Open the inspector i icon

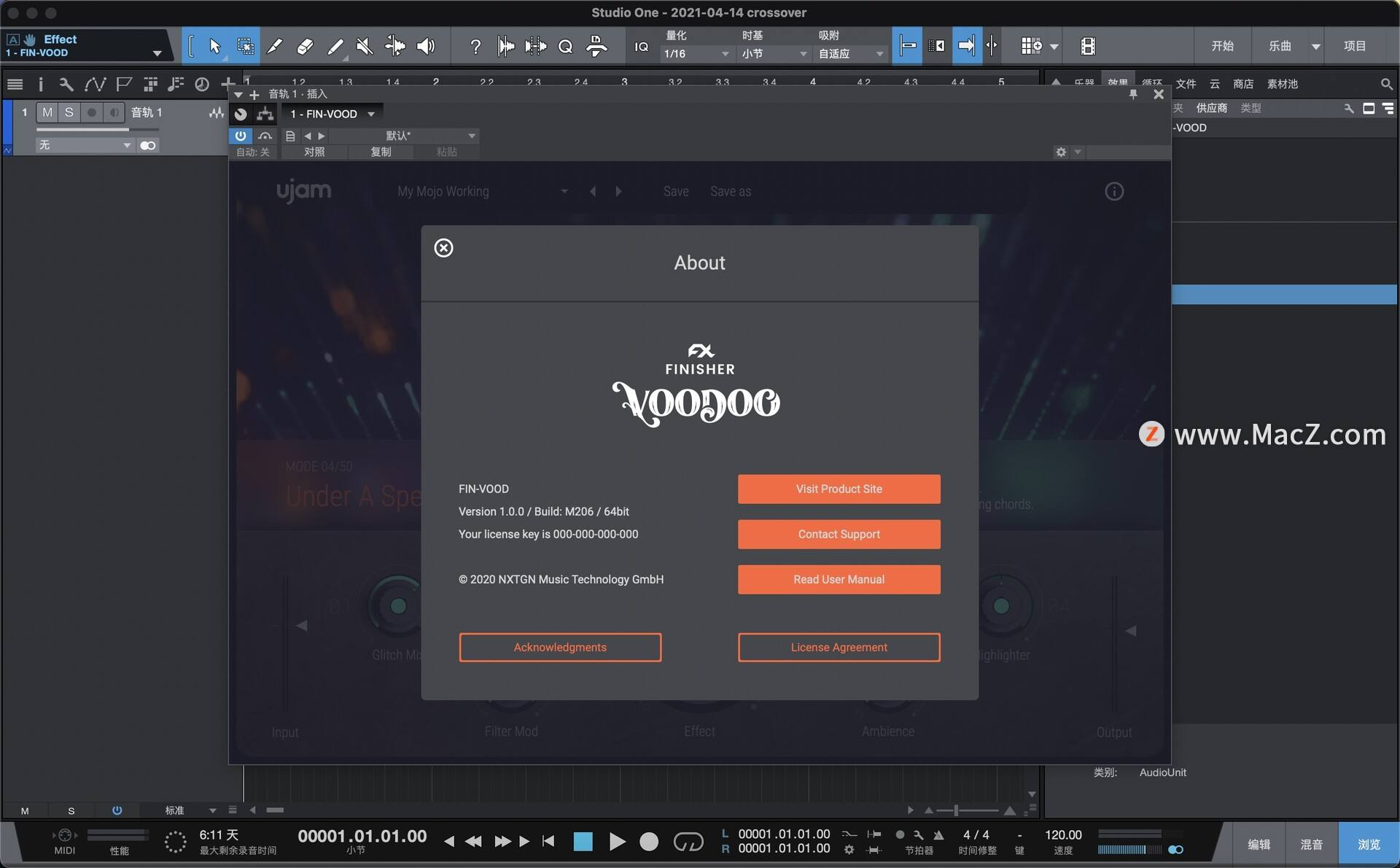pos(40,84)
